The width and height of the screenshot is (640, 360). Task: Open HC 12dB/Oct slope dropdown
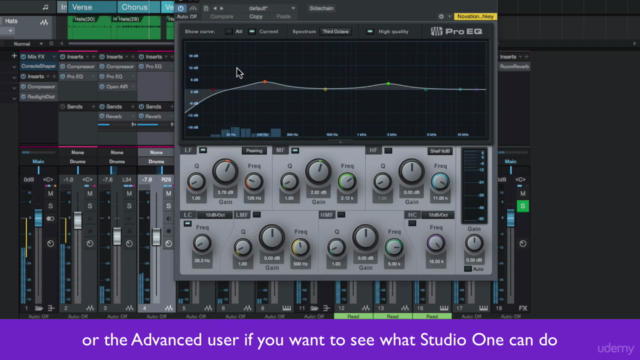(x=438, y=215)
